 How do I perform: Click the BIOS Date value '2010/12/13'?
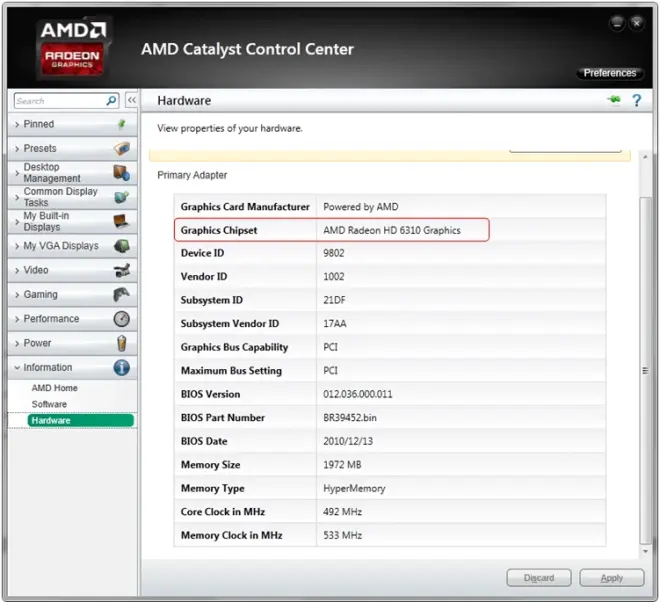(348, 441)
